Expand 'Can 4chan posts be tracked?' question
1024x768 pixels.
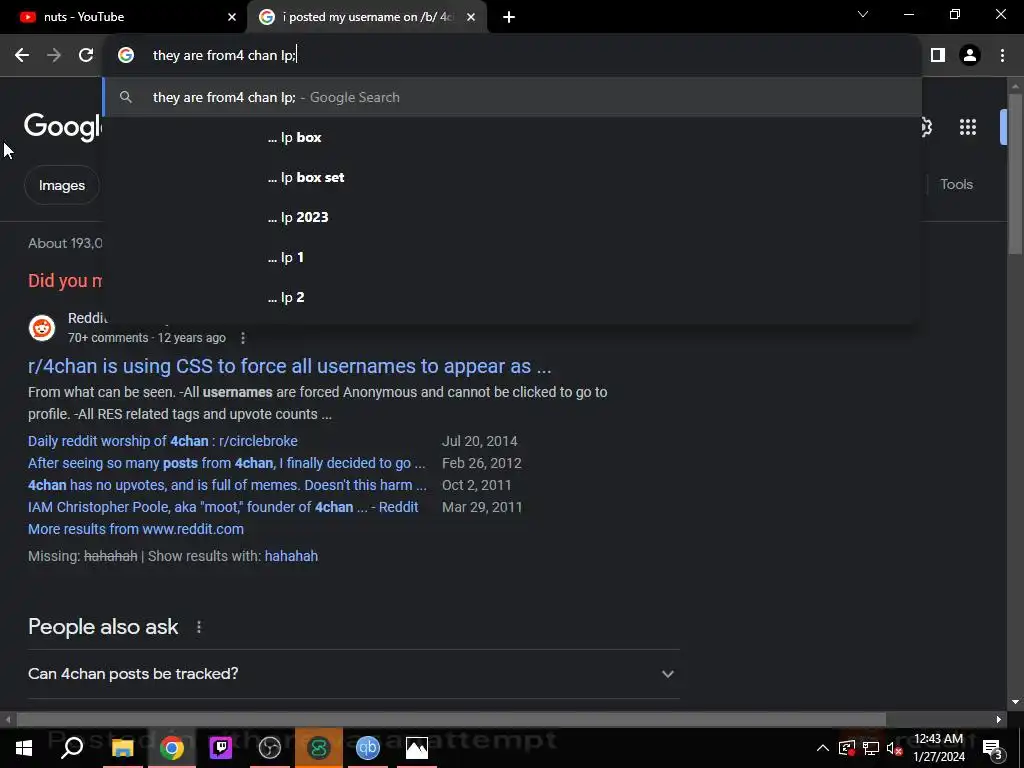point(353,674)
